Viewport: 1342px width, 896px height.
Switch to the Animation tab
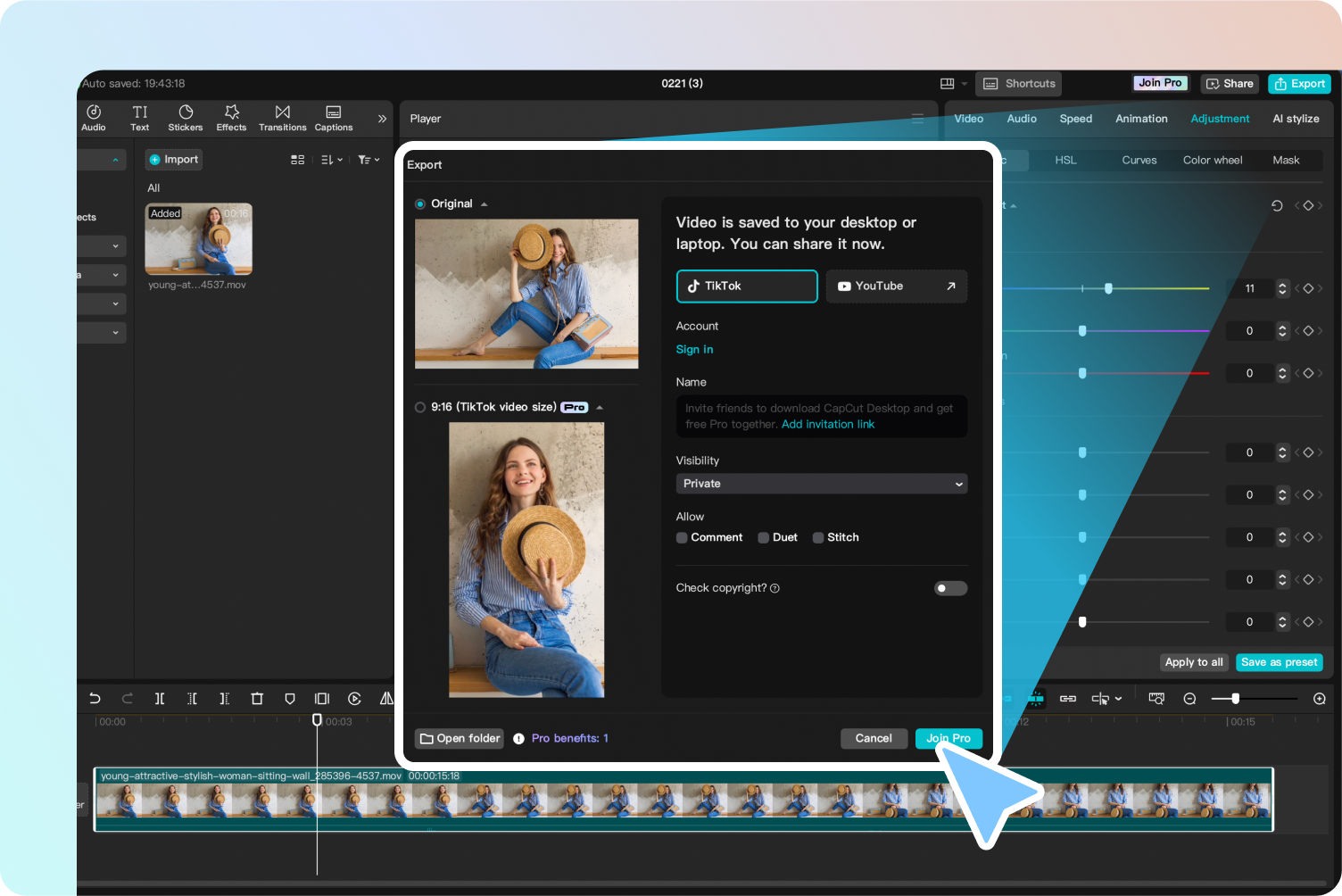pyautogui.click(x=1141, y=118)
